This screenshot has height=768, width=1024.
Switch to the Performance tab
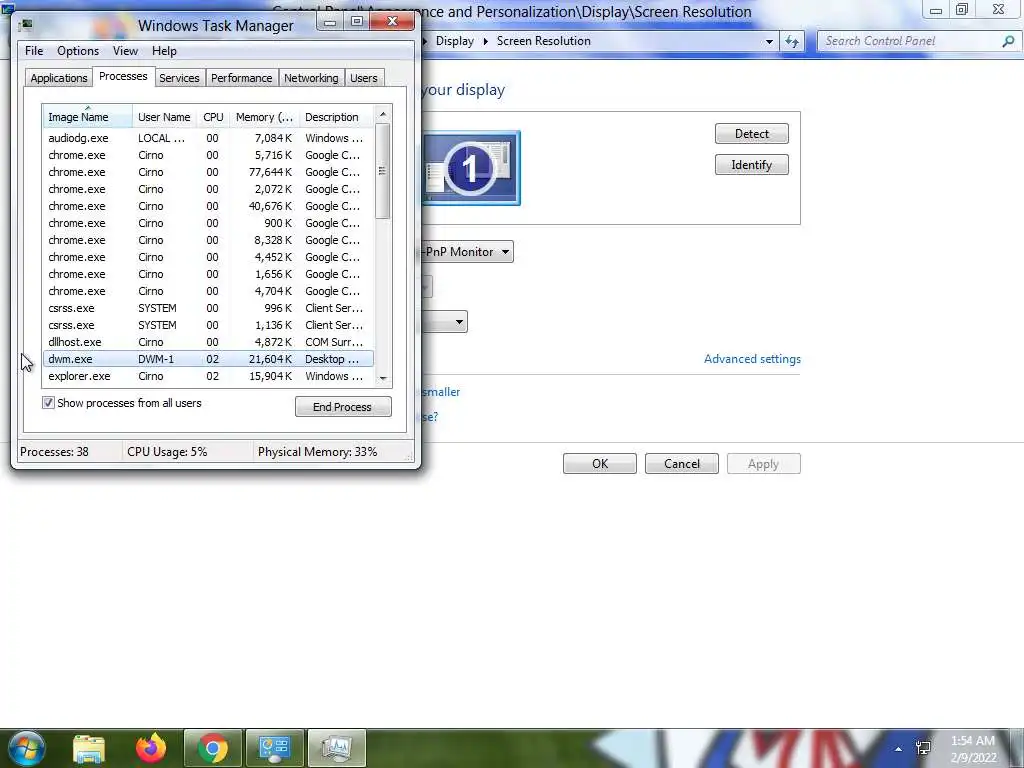coord(241,78)
